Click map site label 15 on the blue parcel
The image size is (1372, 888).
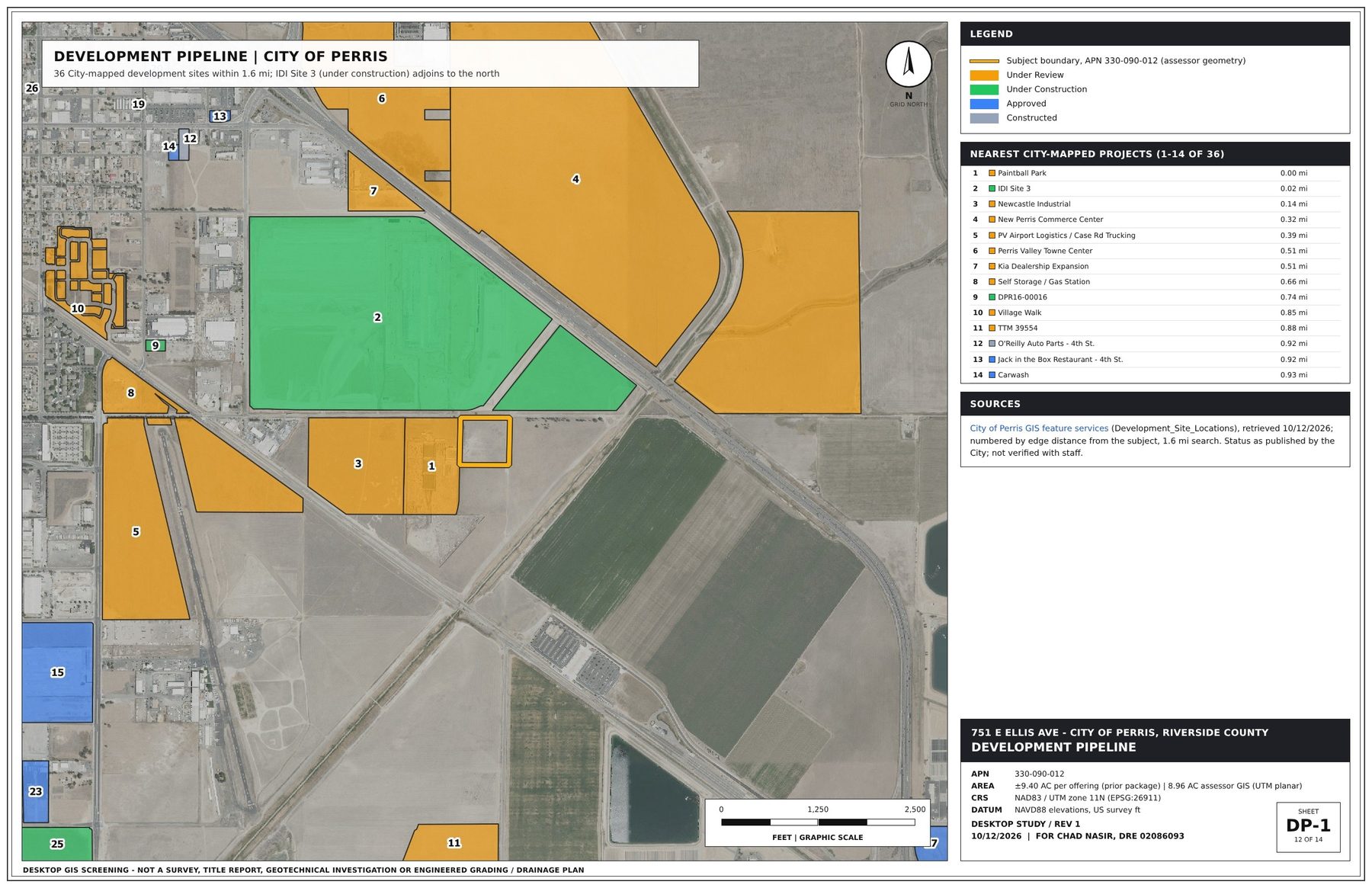pyautogui.click(x=57, y=672)
